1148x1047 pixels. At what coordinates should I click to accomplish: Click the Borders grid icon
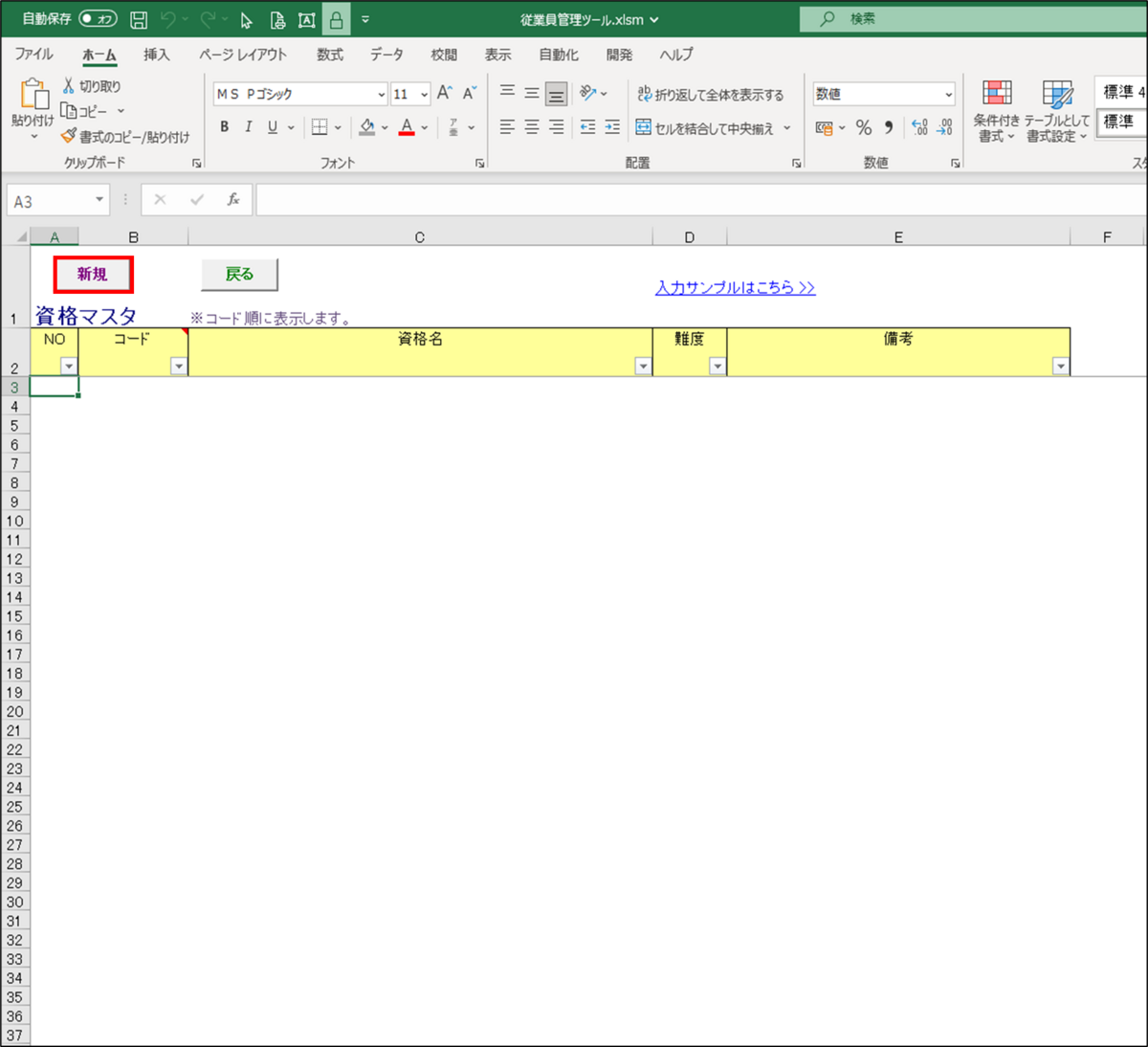pos(320,127)
